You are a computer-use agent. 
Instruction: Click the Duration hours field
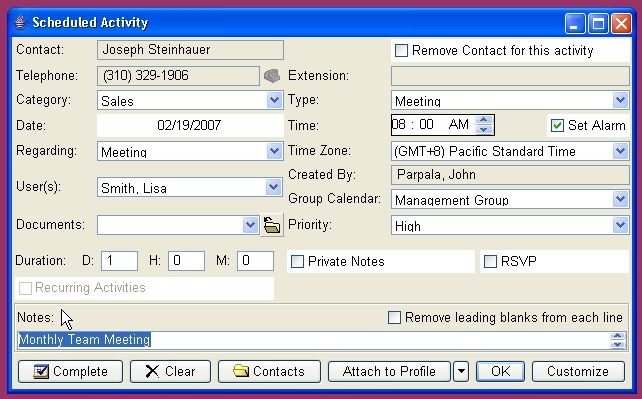(186, 261)
